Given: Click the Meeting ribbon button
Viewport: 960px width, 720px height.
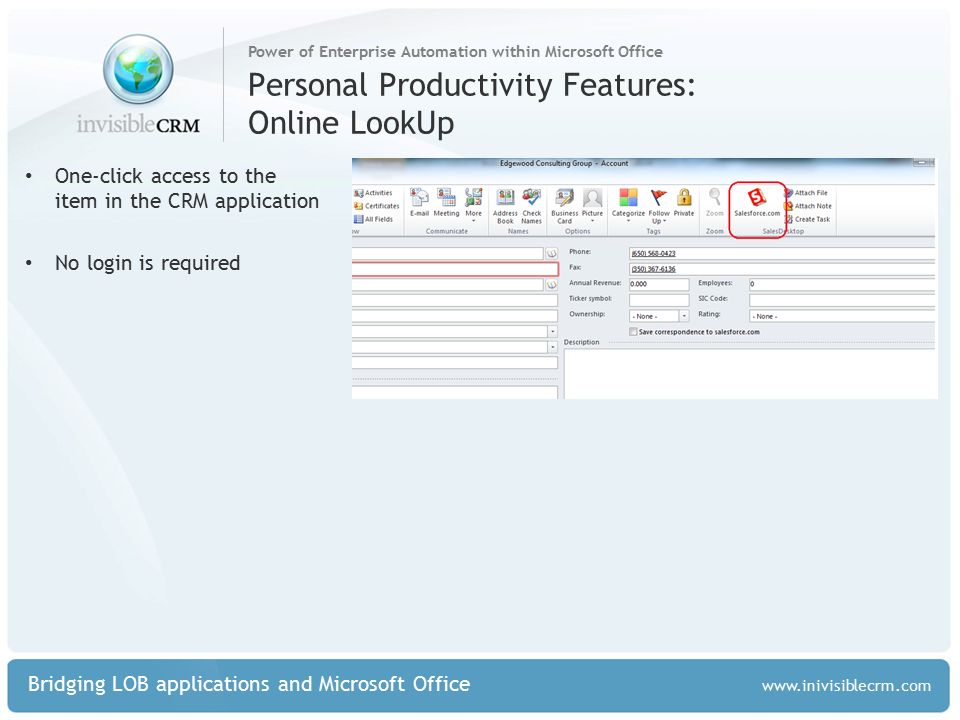Looking at the screenshot, I should (x=446, y=203).
